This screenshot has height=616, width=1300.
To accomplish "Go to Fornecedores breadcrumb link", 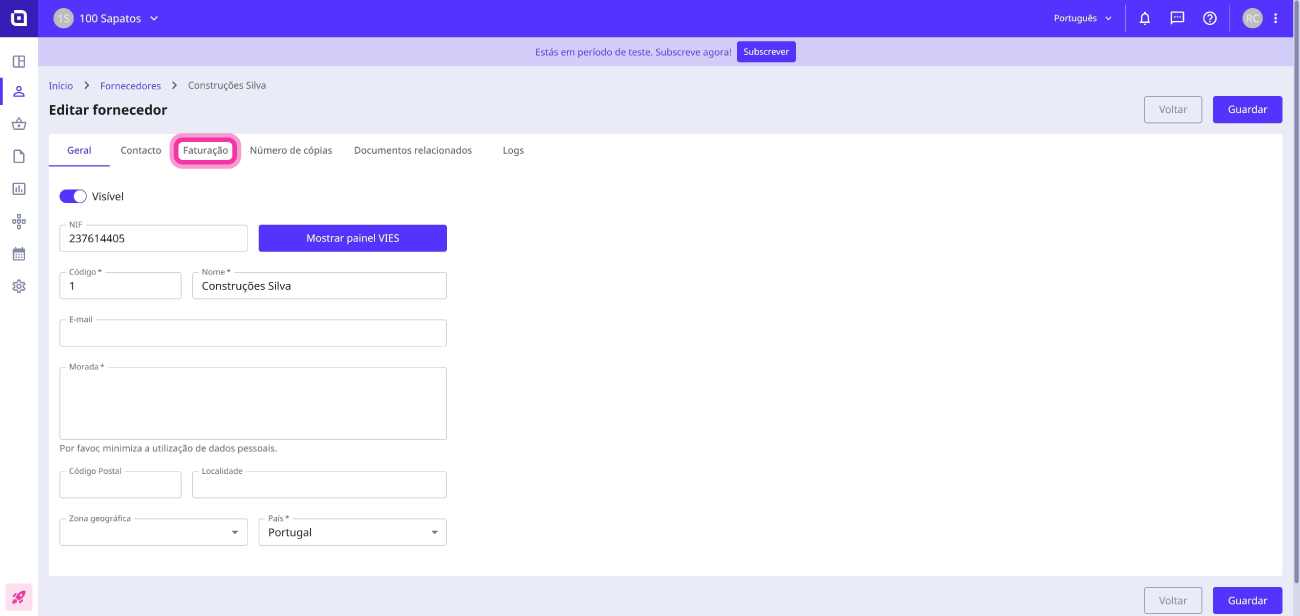I will click(130, 86).
